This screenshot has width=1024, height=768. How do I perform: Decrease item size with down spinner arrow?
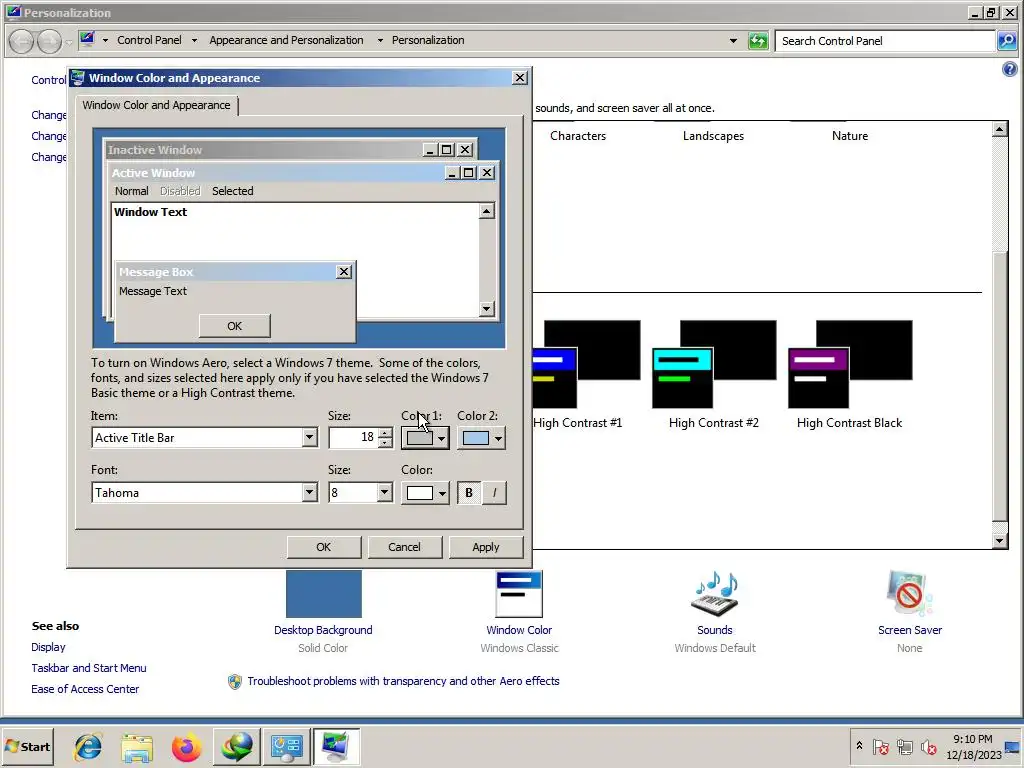click(385, 443)
